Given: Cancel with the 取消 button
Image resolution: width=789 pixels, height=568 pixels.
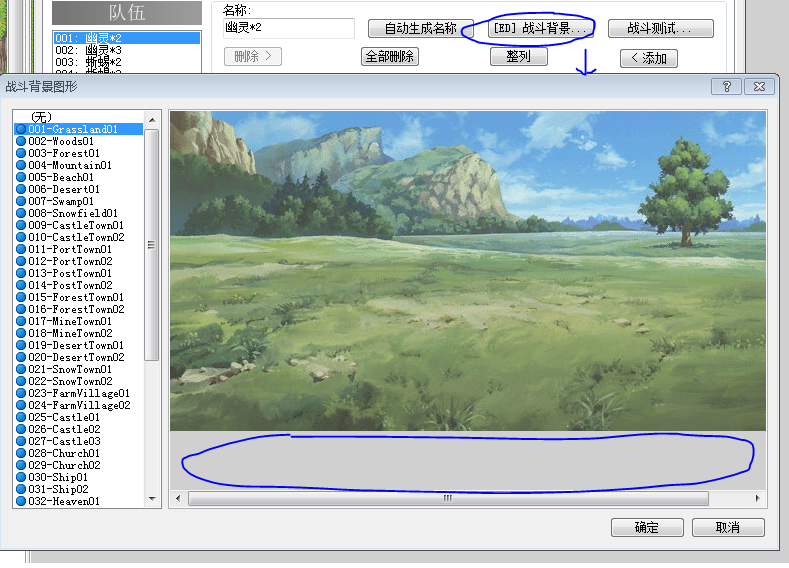Looking at the screenshot, I should tap(728, 528).
